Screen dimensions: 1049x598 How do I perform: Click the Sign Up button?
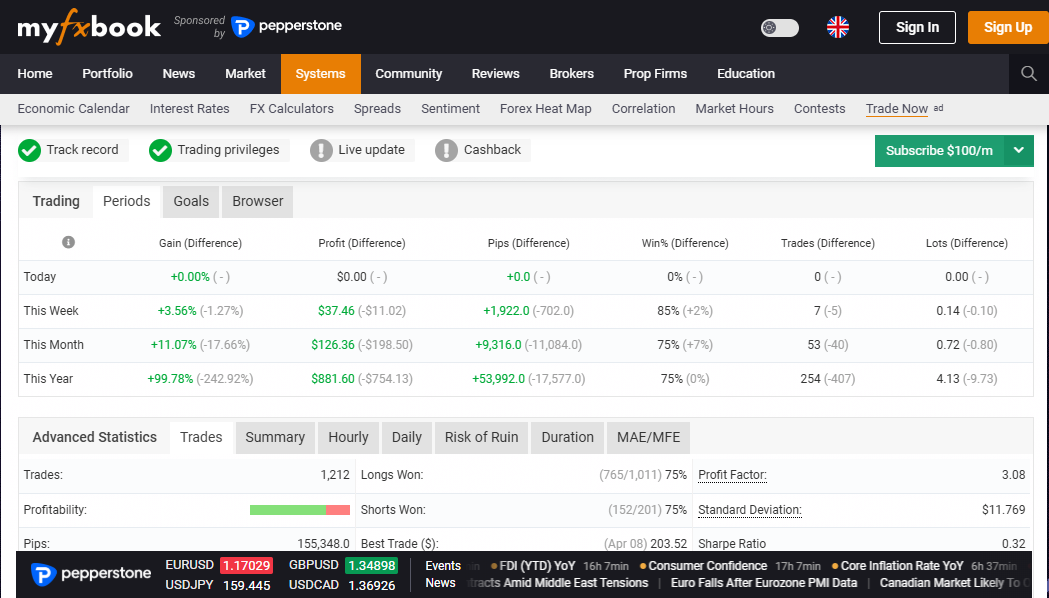tap(1008, 27)
